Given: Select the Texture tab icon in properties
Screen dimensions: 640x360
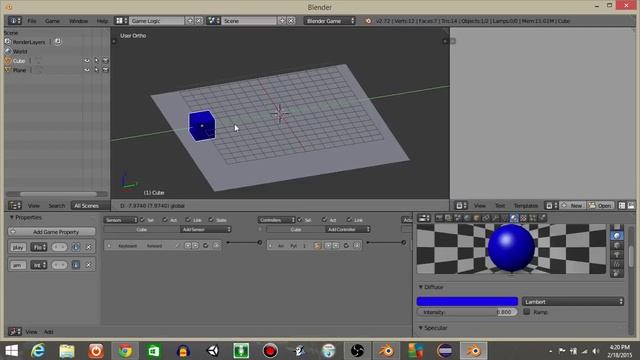Looking at the screenshot, I should [x=523, y=218].
